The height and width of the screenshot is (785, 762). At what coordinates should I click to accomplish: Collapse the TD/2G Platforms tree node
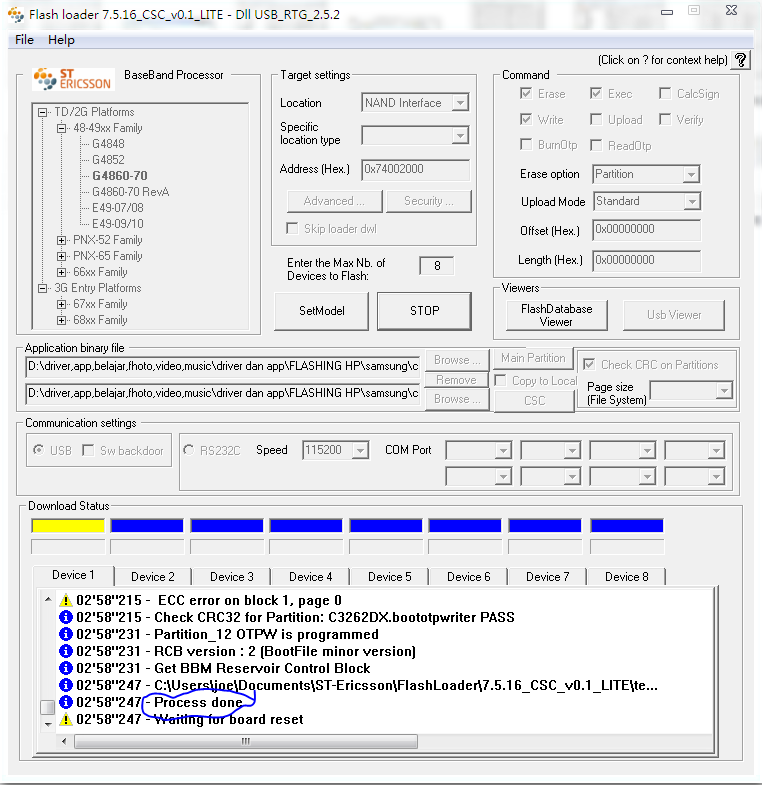(43, 112)
